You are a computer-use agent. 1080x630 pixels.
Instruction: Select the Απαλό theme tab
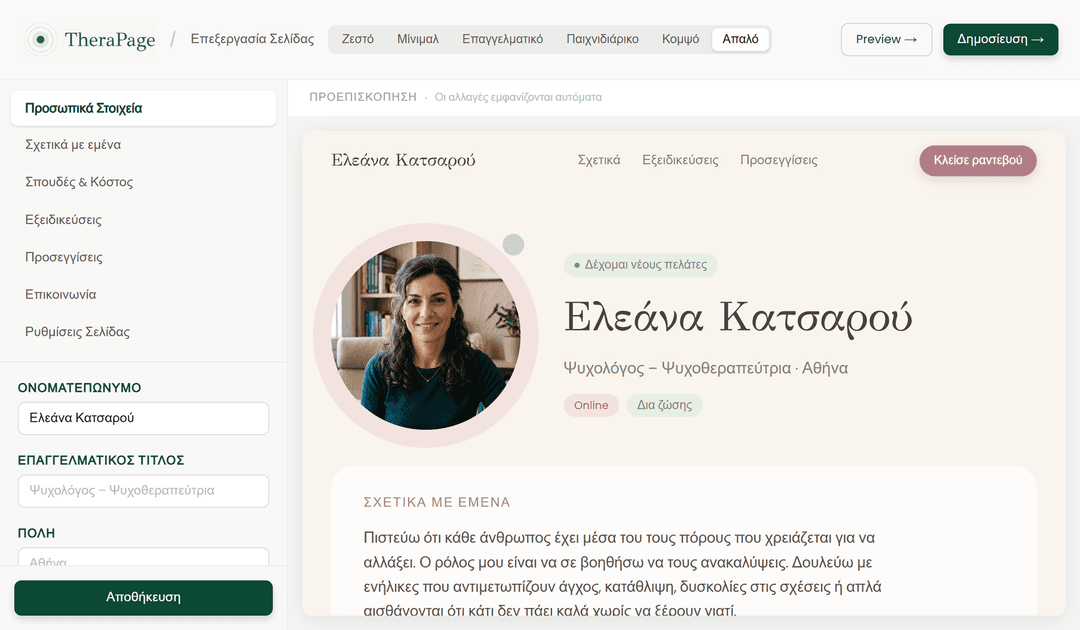740,39
